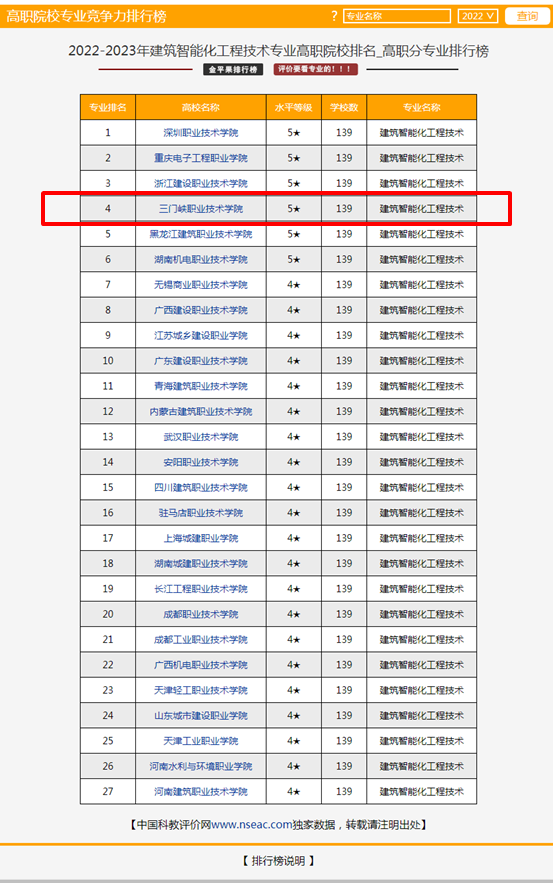Viewport: 553px width, 883px height.
Task: Click the question mark help icon
Action: [334, 16]
